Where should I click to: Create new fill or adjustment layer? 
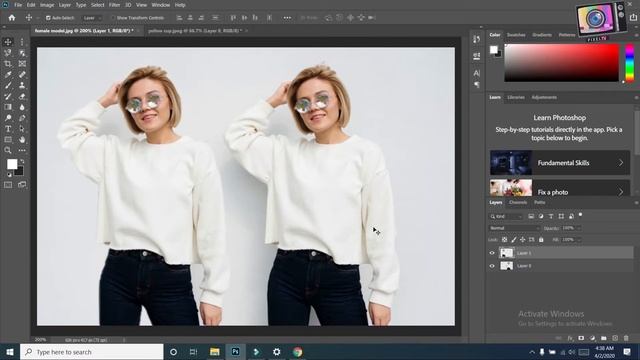592,338
